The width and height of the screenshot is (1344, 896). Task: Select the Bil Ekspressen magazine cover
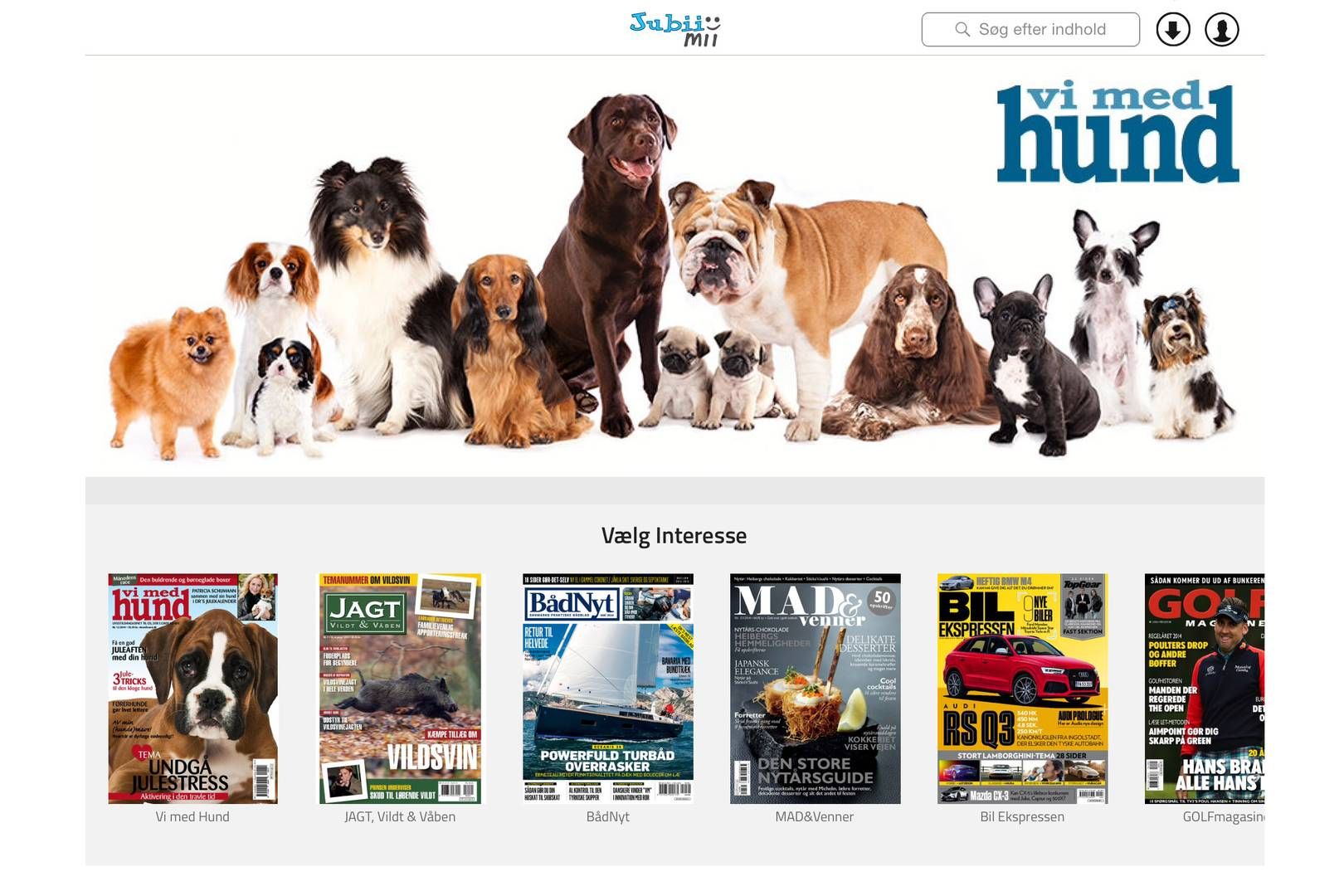1022,688
